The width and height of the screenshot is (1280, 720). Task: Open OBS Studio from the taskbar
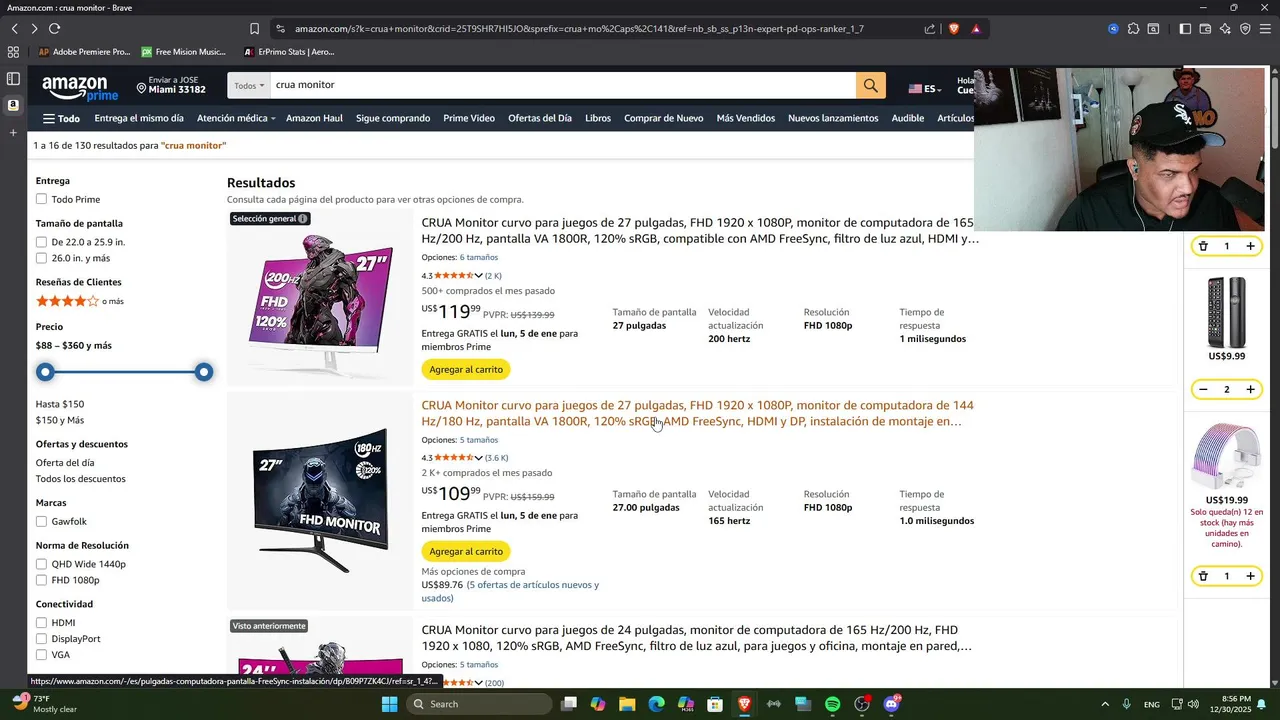click(862, 704)
